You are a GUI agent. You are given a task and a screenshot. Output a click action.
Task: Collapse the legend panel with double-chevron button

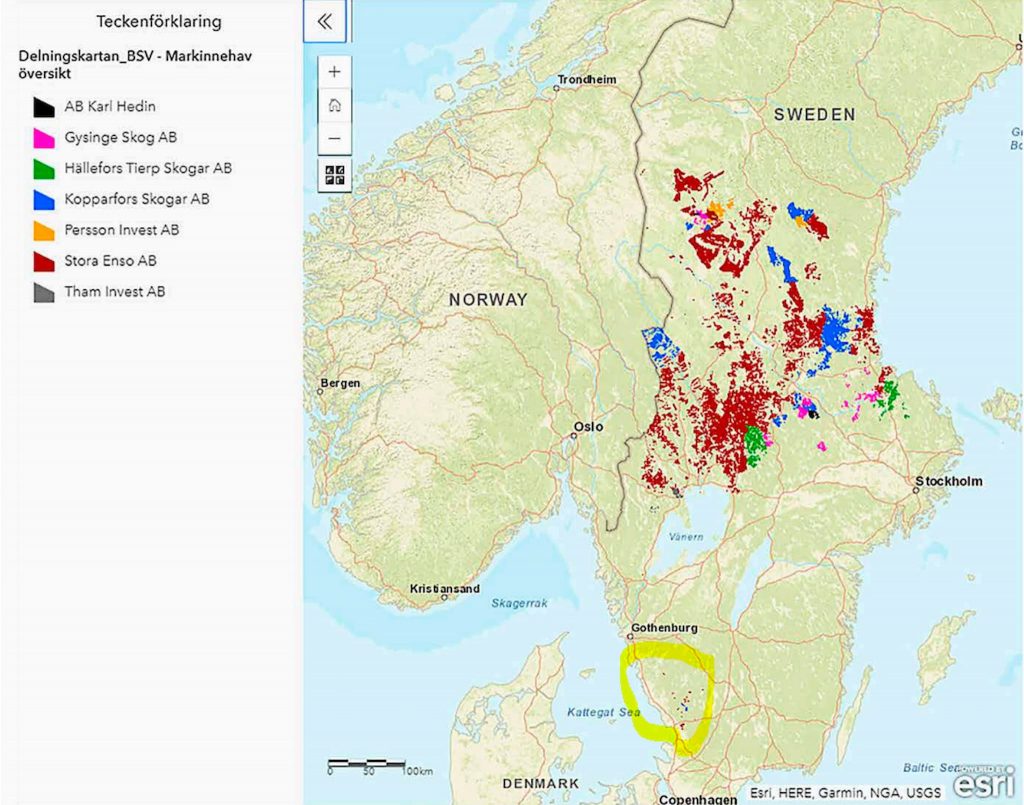coord(325,22)
